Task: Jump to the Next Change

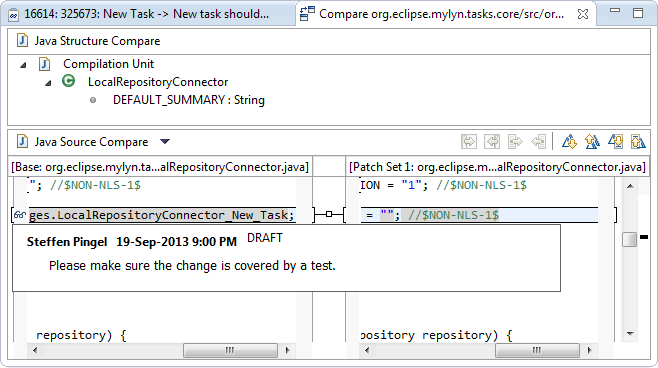Action: point(615,142)
